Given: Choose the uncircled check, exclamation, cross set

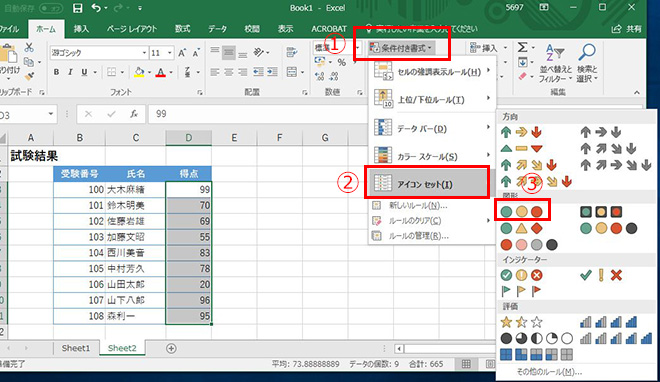Looking at the screenshot, I should pyautogui.click(x=601, y=276).
